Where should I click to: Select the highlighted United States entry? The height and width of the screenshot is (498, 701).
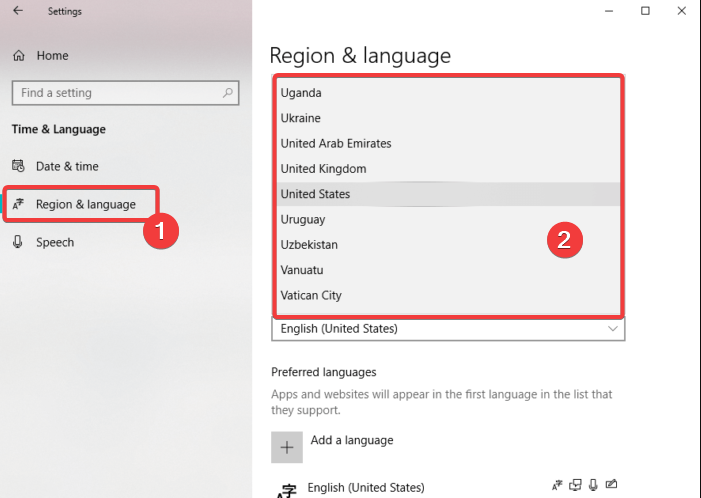448,194
